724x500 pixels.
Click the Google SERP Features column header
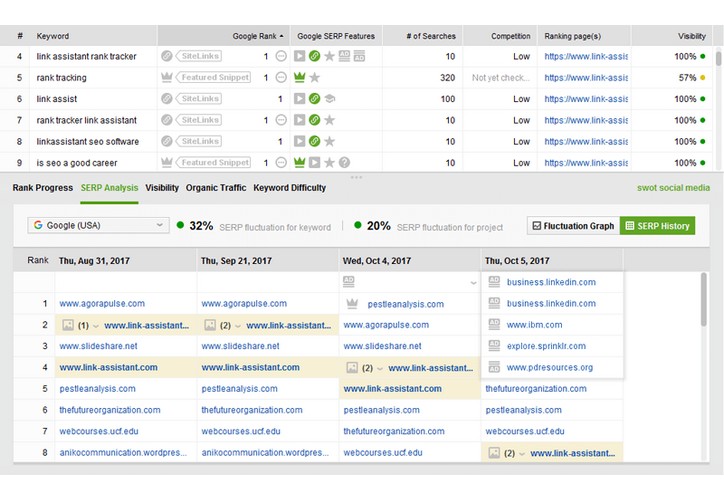coord(336,36)
